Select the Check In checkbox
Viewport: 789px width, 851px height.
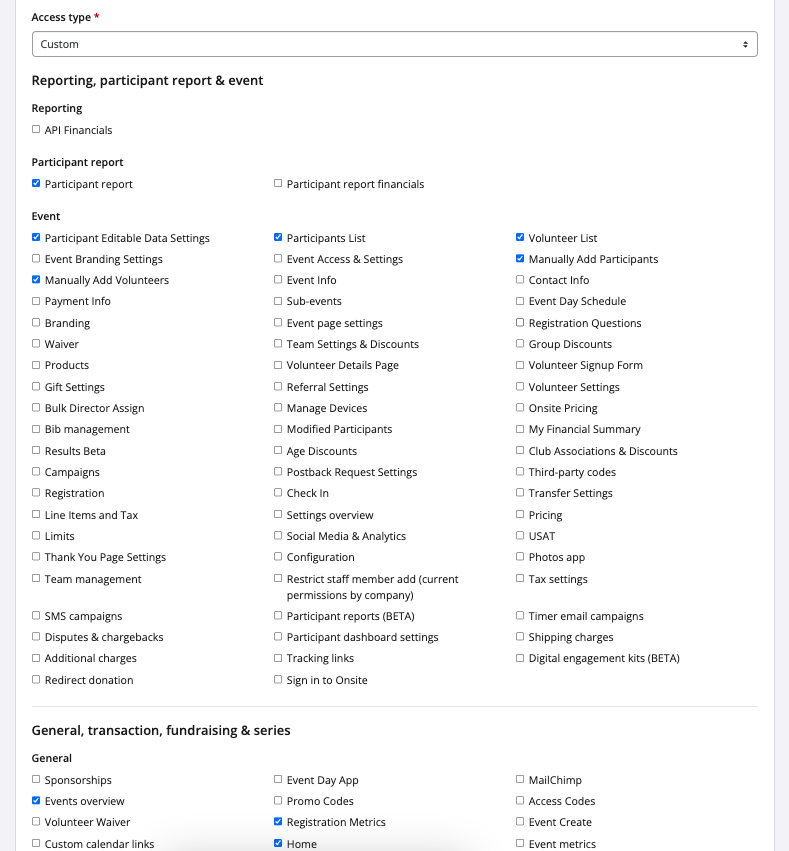pyautogui.click(x=278, y=493)
